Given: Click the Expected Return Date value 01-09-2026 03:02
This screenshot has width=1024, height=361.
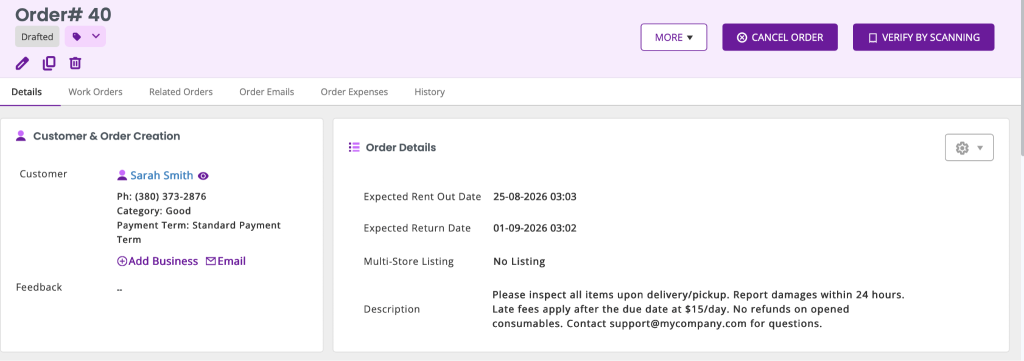Looking at the screenshot, I should (x=535, y=228).
